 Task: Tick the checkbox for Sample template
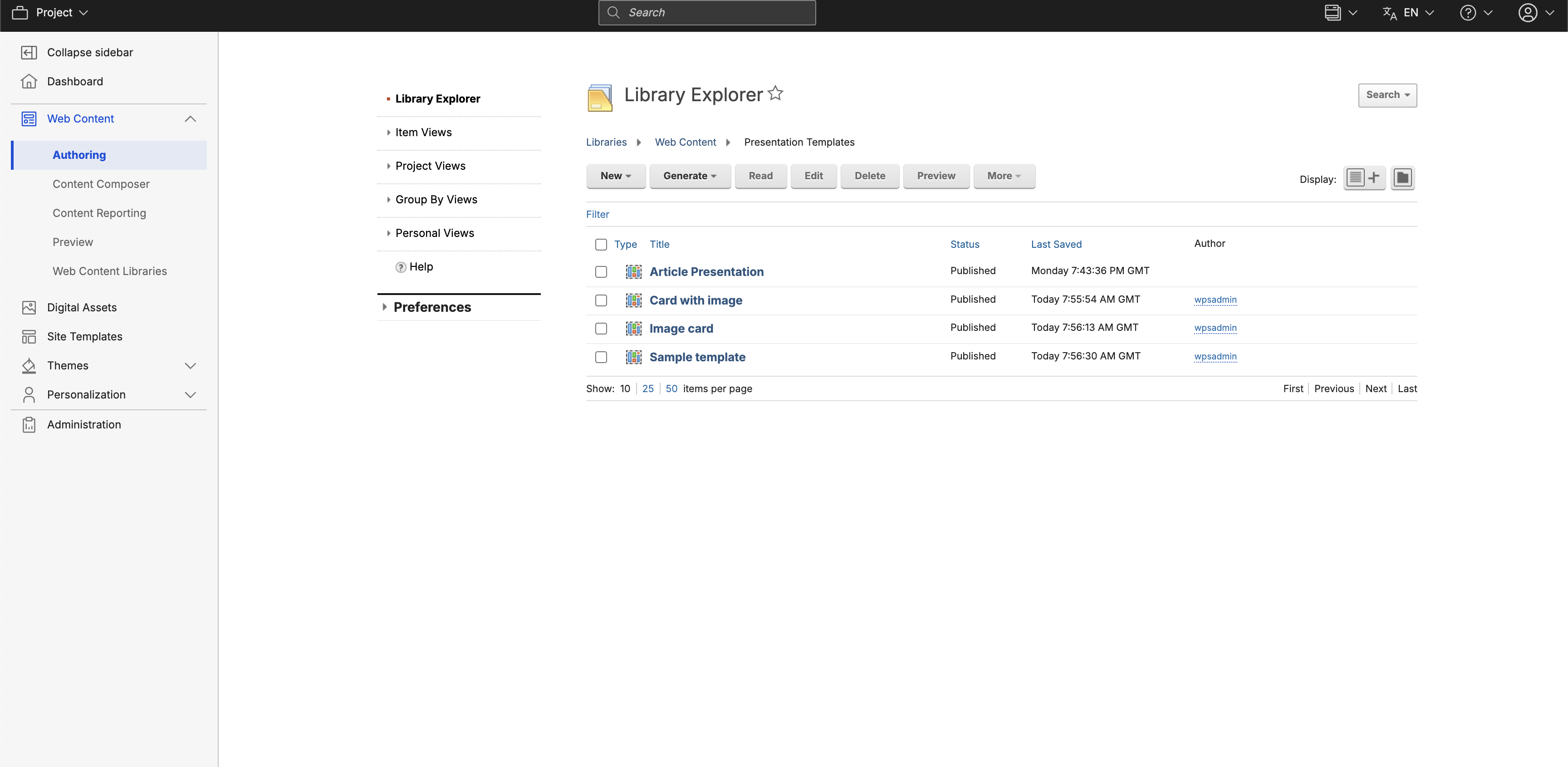601,357
